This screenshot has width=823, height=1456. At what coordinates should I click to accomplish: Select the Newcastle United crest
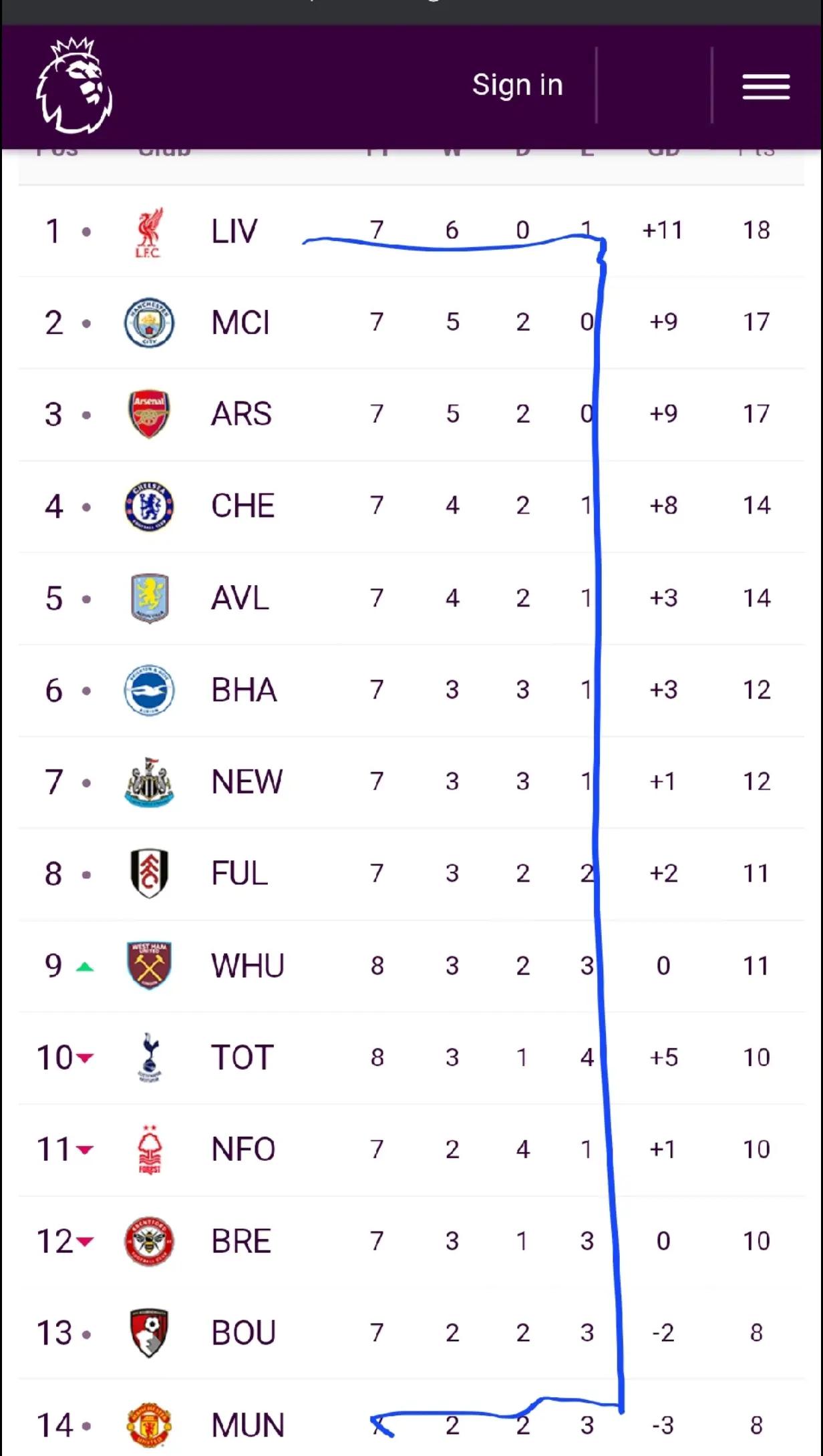(x=149, y=781)
